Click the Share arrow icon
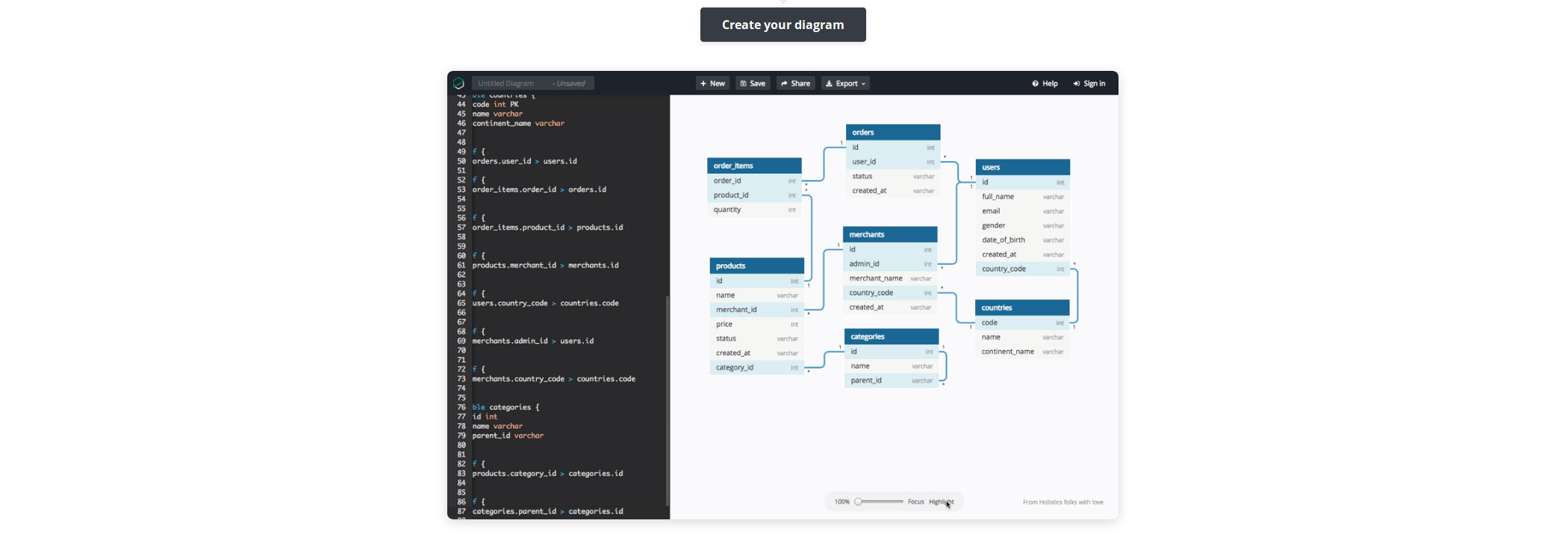The height and width of the screenshot is (538, 1568). (x=784, y=84)
